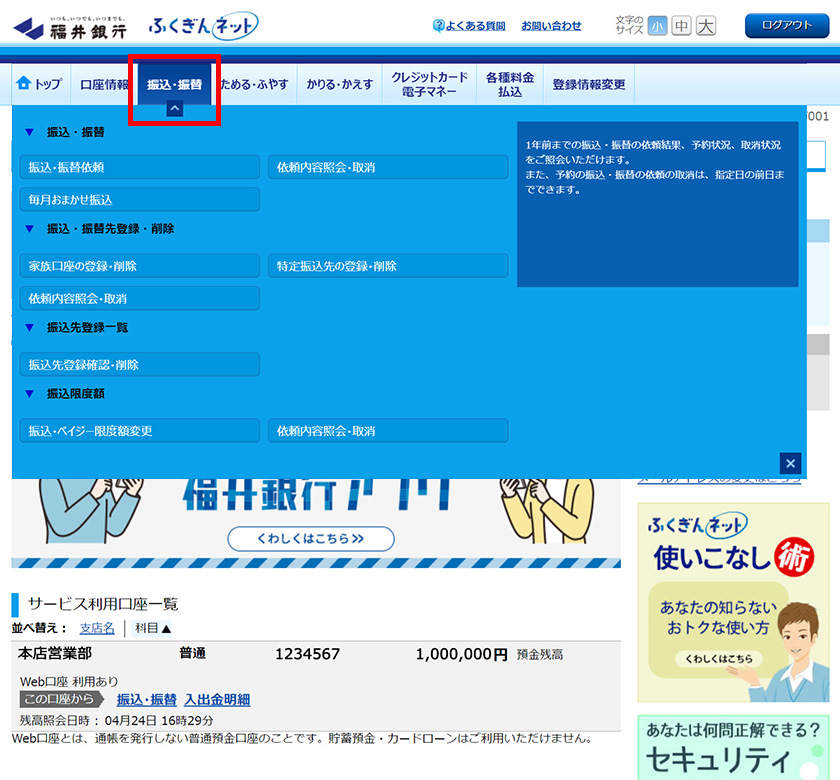Open クレジットカード 電子マネー tab
Viewport: 840px width, 780px height.
[430, 84]
